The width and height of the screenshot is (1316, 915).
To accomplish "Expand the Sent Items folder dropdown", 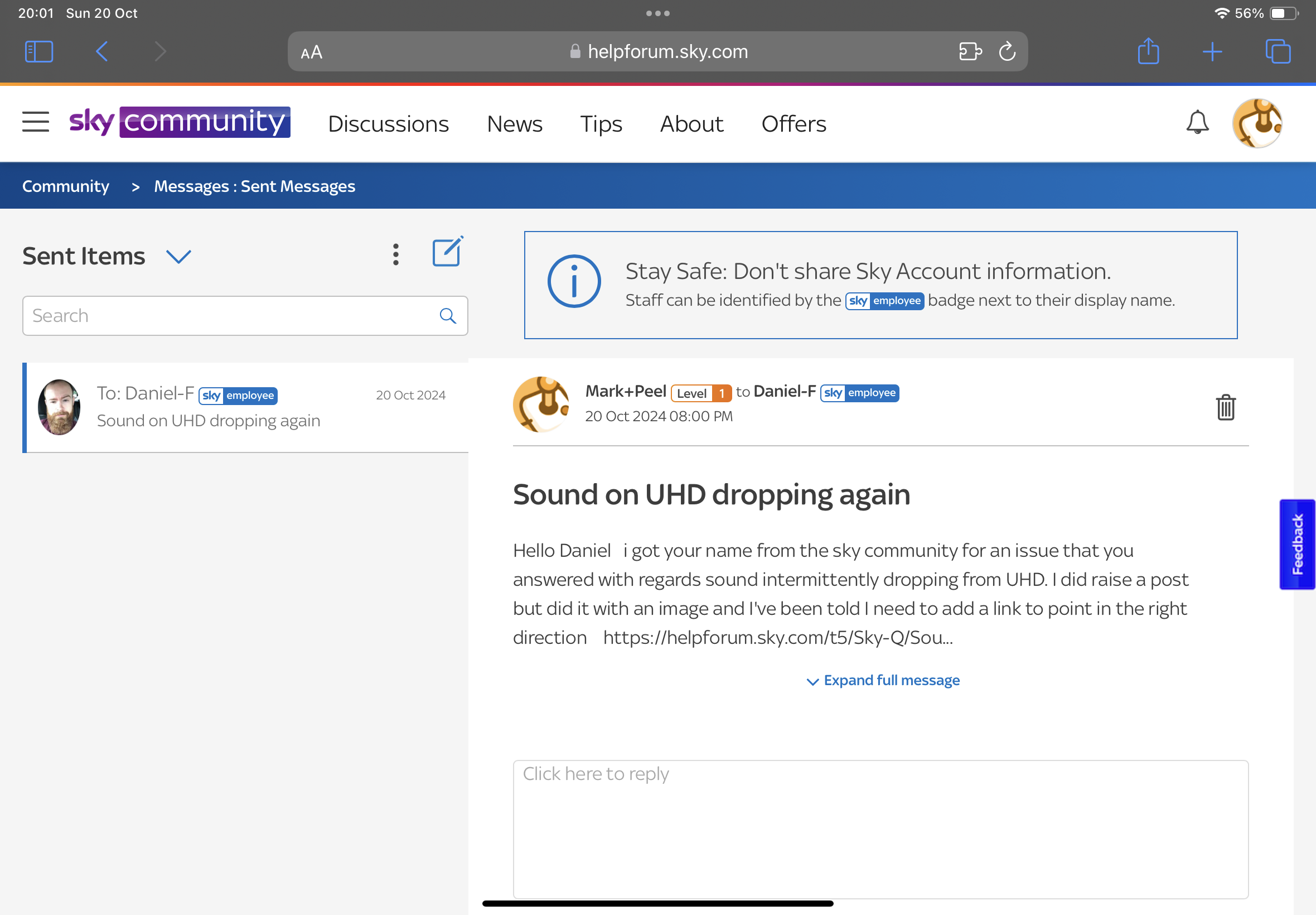I will click(x=178, y=256).
